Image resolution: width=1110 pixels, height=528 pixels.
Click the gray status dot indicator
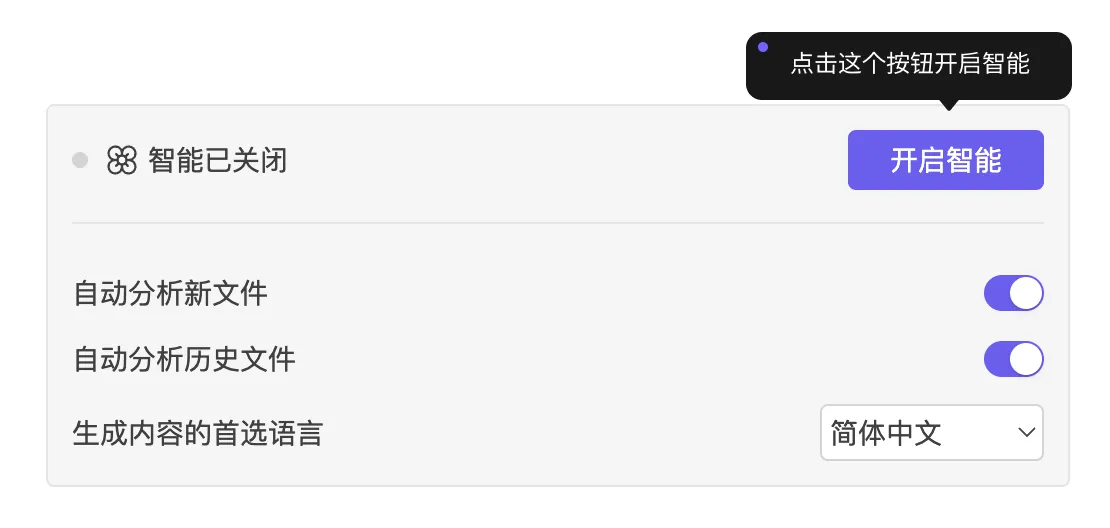pos(81,160)
